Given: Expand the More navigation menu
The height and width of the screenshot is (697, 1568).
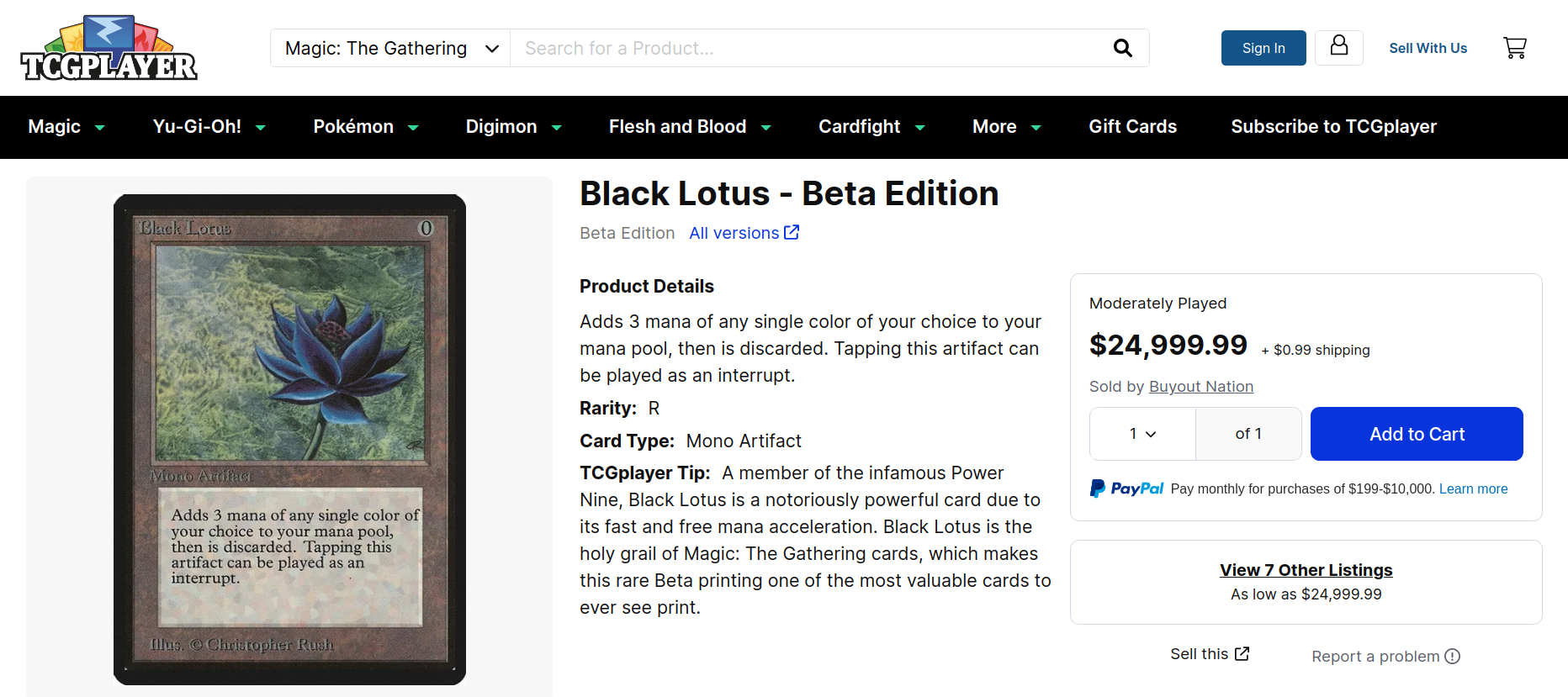Looking at the screenshot, I should click(1007, 127).
